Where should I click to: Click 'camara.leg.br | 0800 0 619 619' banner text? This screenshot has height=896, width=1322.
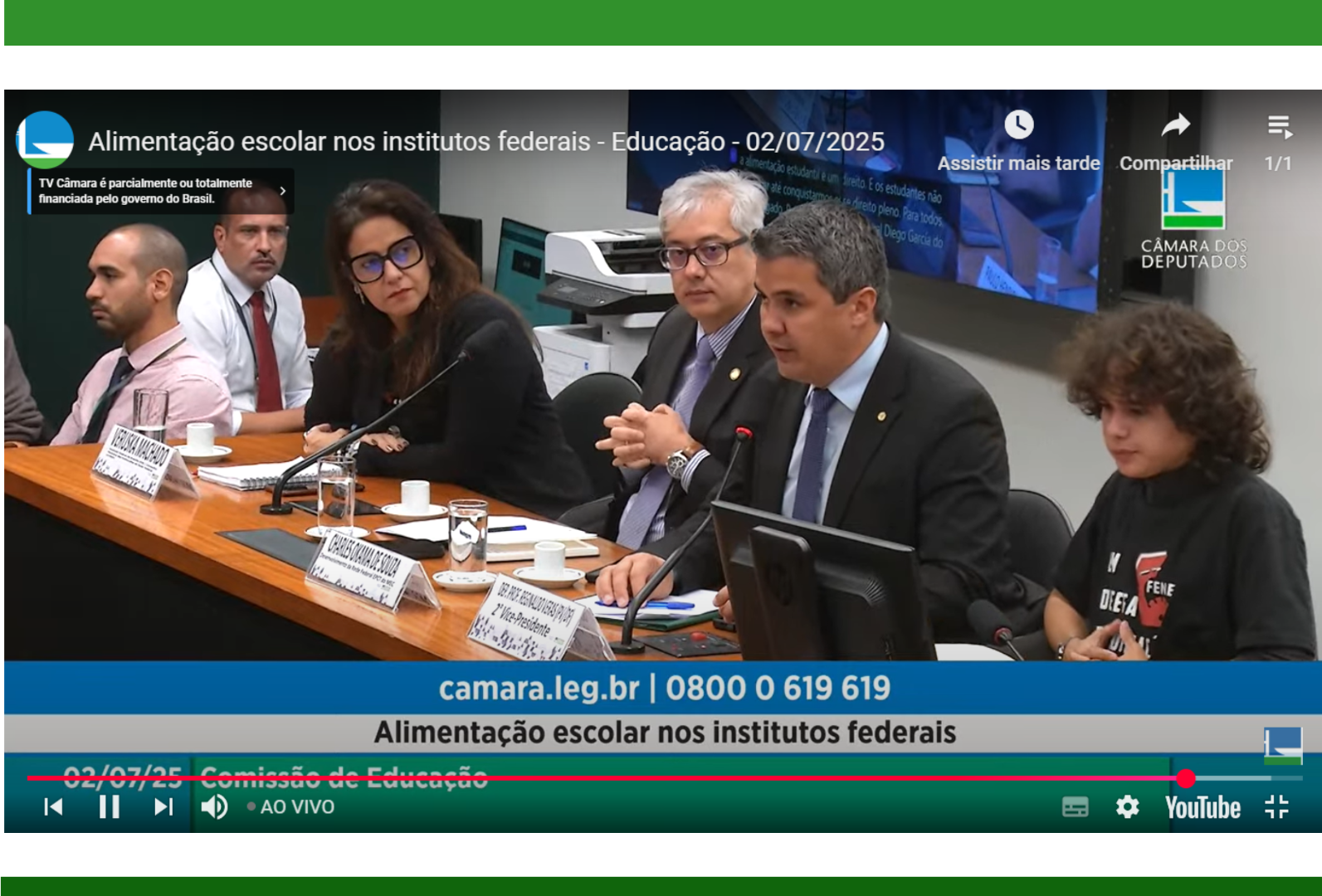pyautogui.click(x=664, y=688)
